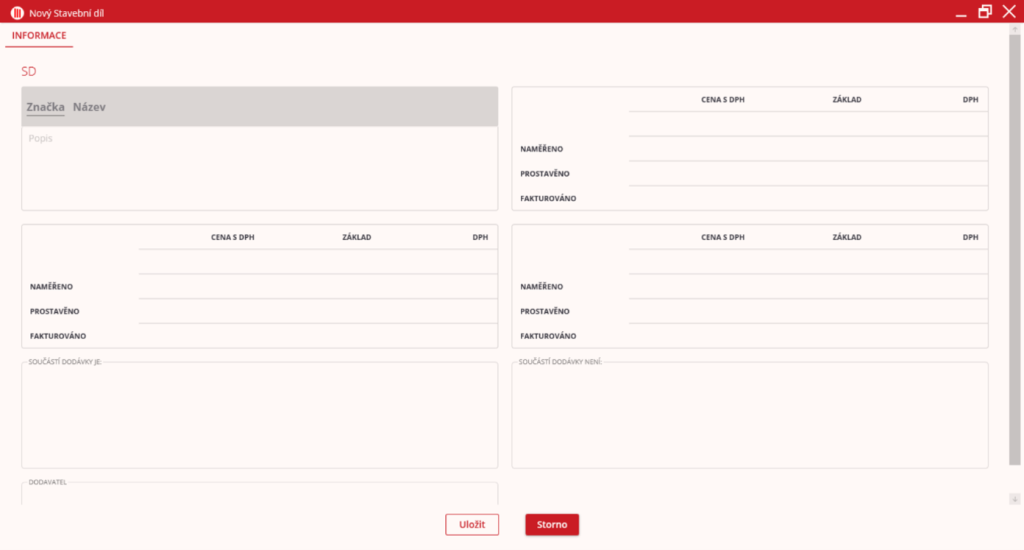Click the vertical scrollbar track
The width and height of the screenshot is (1024, 550).
[1015, 250]
